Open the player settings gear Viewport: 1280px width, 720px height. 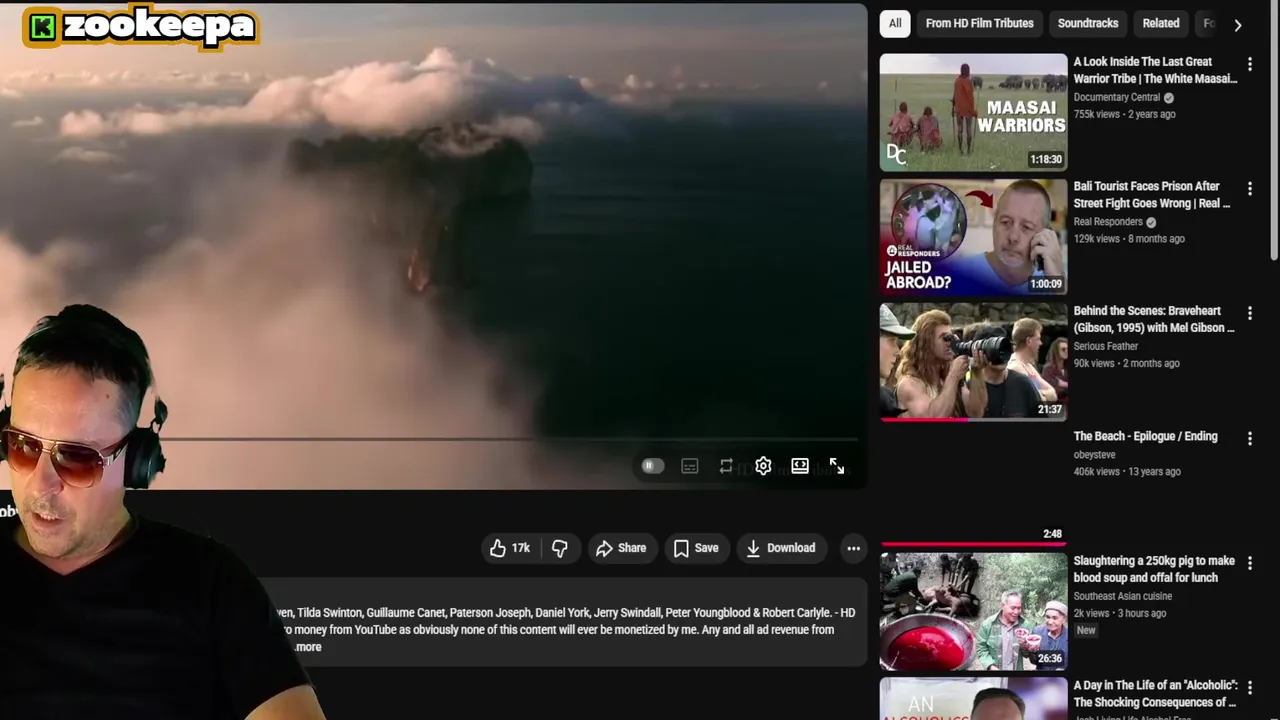763,466
